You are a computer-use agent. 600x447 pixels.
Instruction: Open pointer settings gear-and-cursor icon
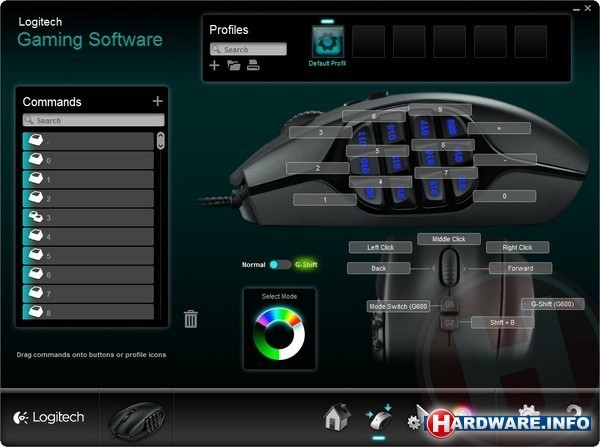(417, 418)
